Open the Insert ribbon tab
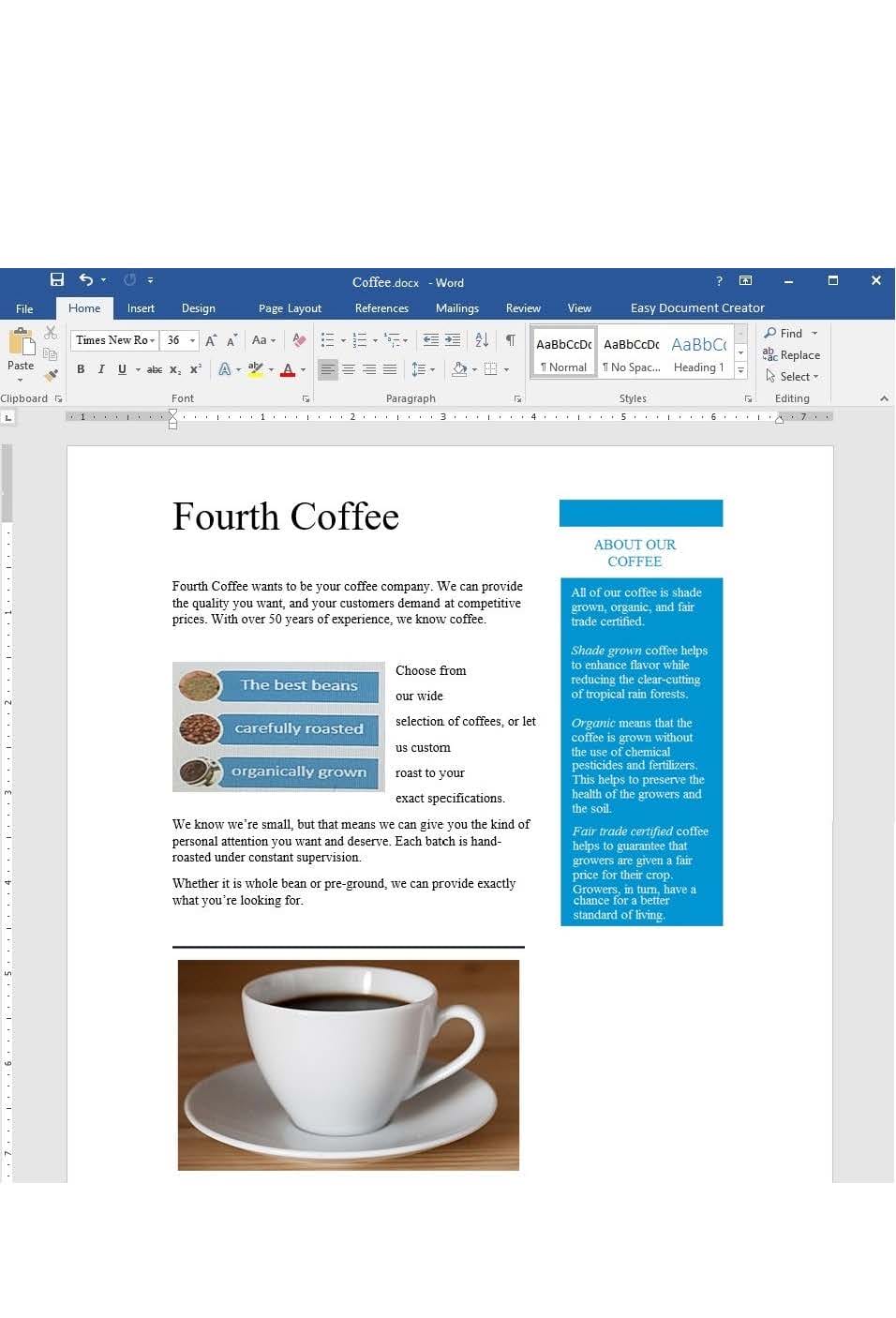Viewport: 896px width, 1318px height. [x=141, y=308]
